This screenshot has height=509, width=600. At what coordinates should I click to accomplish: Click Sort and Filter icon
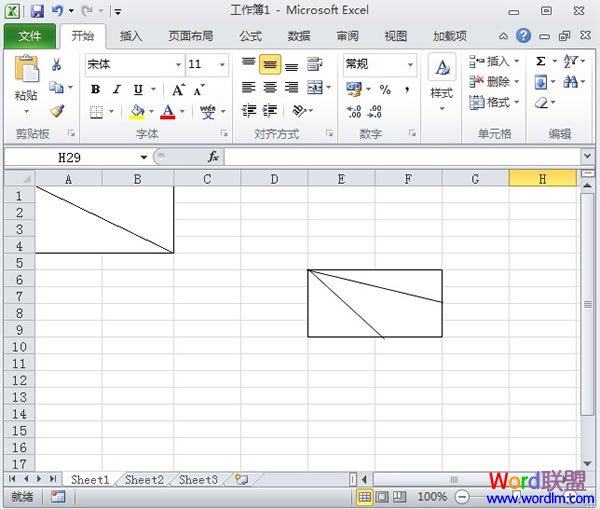pyautogui.click(x=570, y=61)
